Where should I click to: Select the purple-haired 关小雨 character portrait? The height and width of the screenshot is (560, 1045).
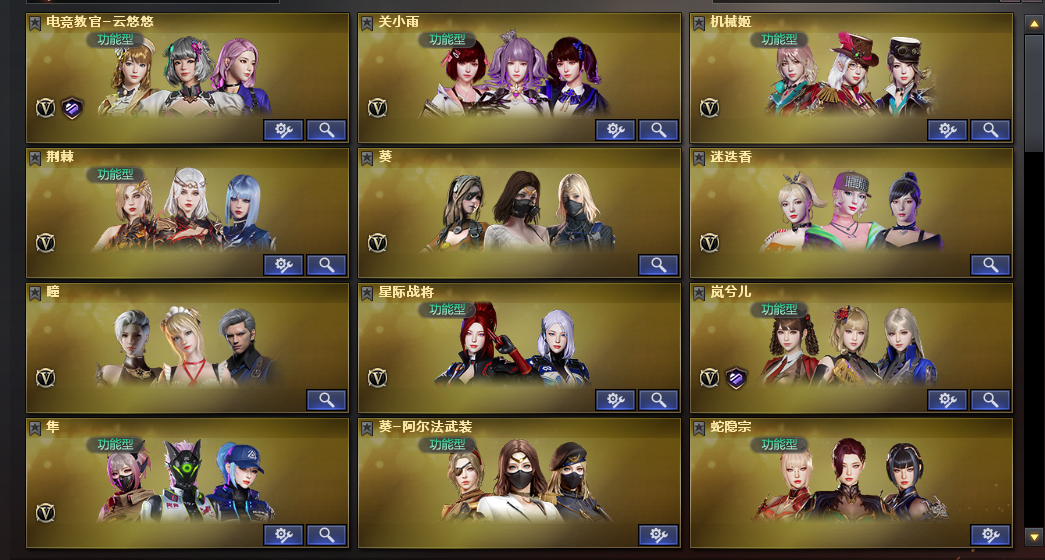click(512, 73)
